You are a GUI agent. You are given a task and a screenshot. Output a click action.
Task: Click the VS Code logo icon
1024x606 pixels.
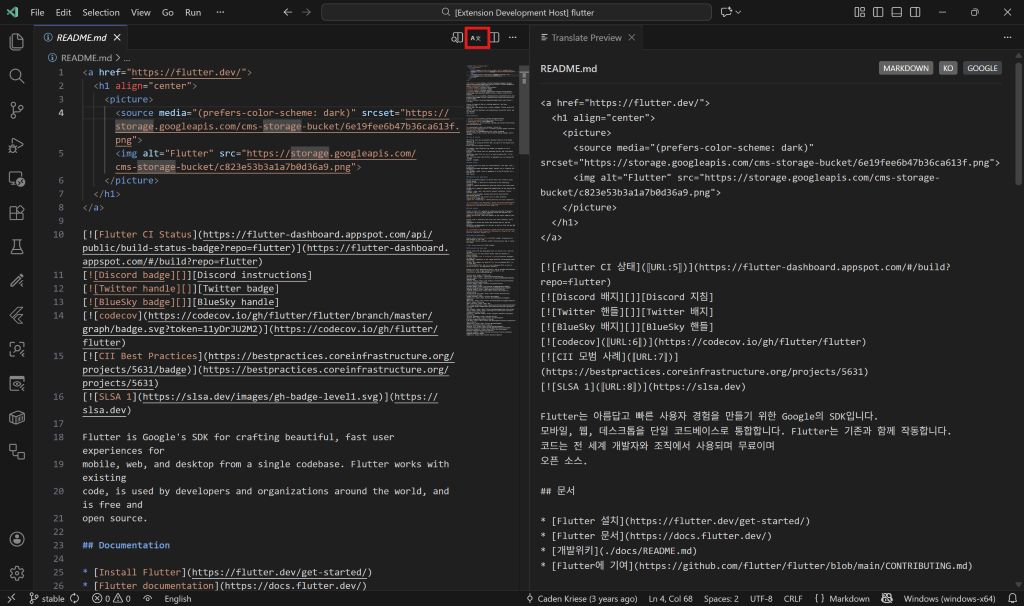(x=12, y=12)
